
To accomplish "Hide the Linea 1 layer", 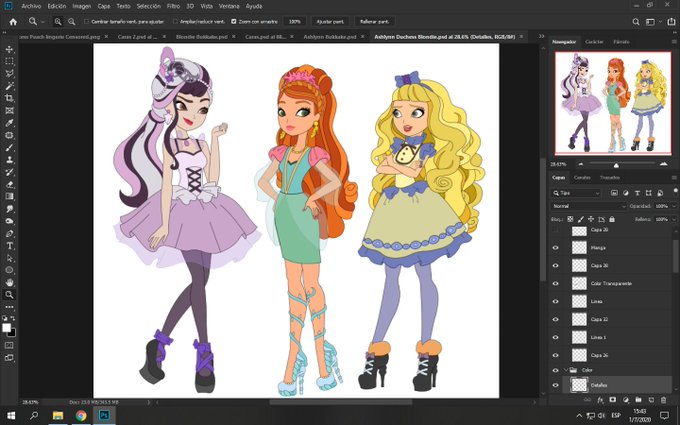I will pyautogui.click(x=555, y=337).
